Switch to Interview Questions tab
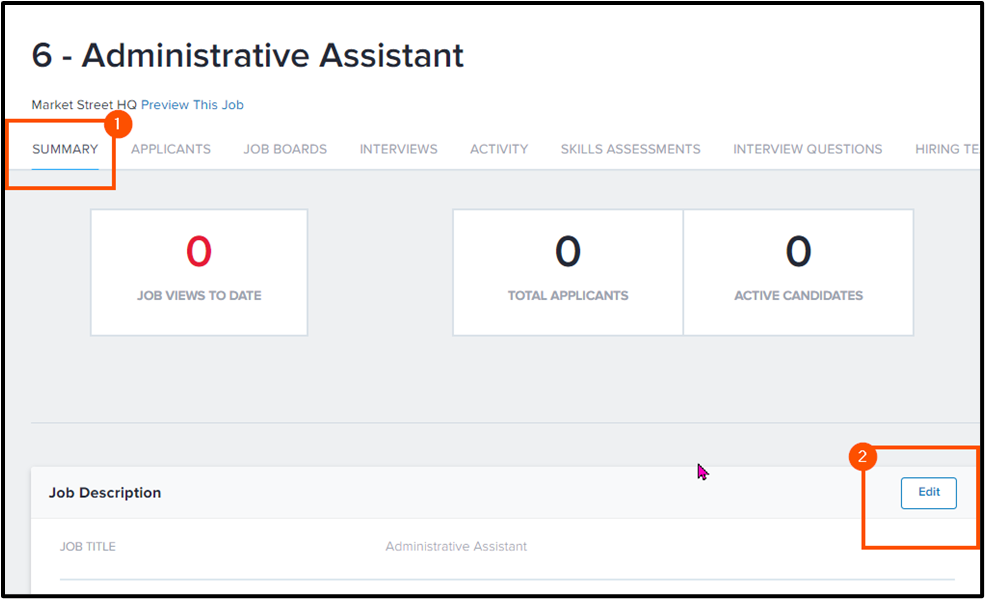The height and width of the screenshot is (599, 985). [807, 149]
